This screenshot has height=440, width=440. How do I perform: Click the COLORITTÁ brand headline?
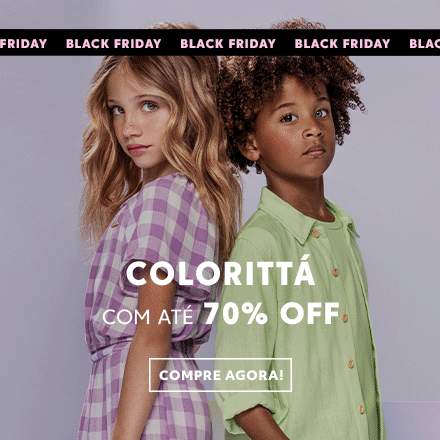220,273
